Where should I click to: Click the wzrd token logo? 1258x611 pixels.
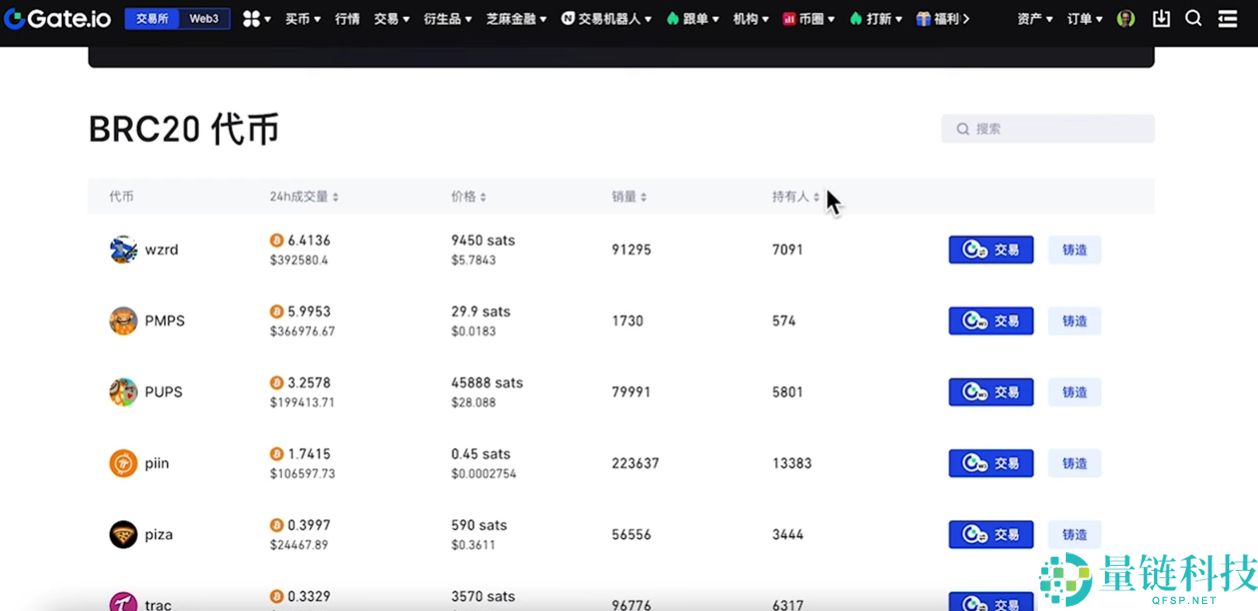122,249
